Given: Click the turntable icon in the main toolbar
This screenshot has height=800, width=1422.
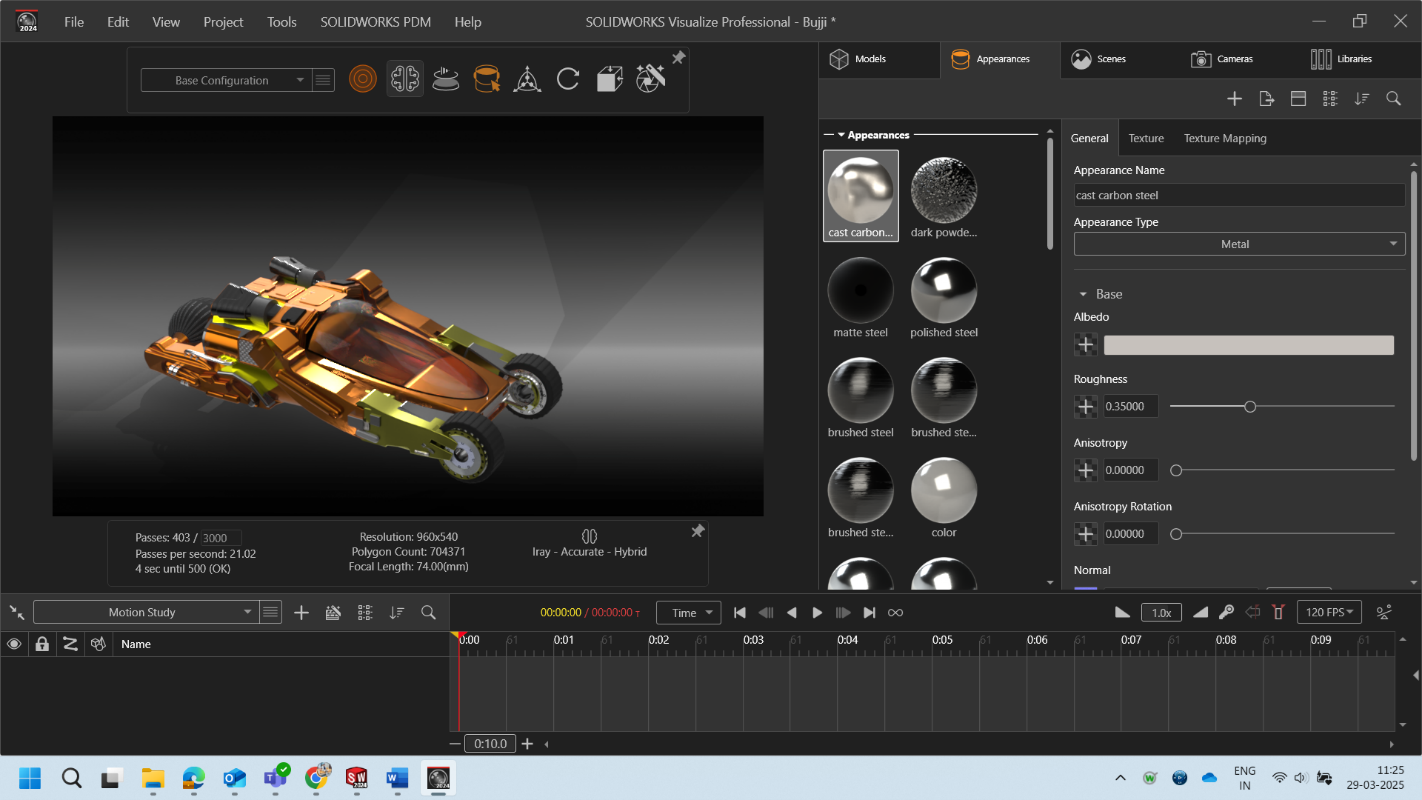Looking at the screenshot, I should click(x=446, y=79).
